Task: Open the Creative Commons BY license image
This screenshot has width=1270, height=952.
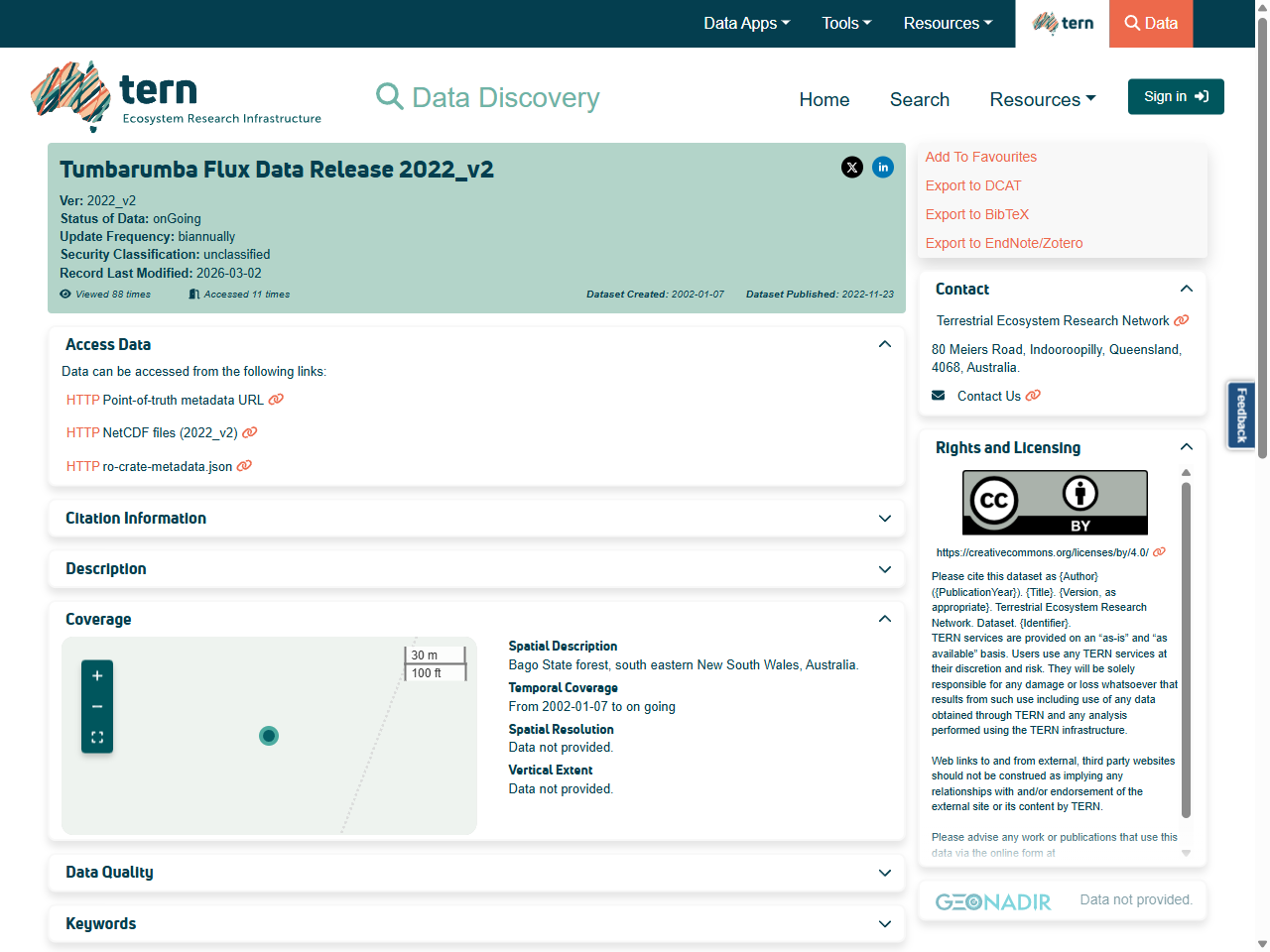Action: click(x=1054, y=502)
